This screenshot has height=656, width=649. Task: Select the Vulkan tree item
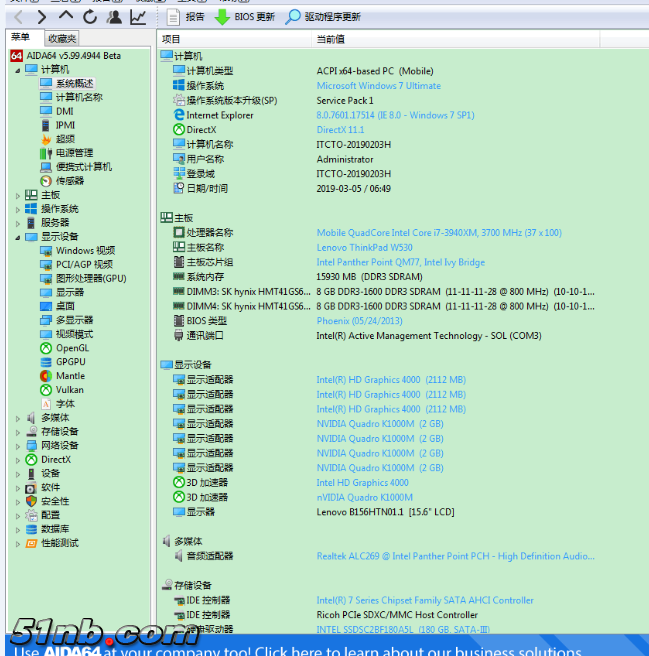coord(69,390)
